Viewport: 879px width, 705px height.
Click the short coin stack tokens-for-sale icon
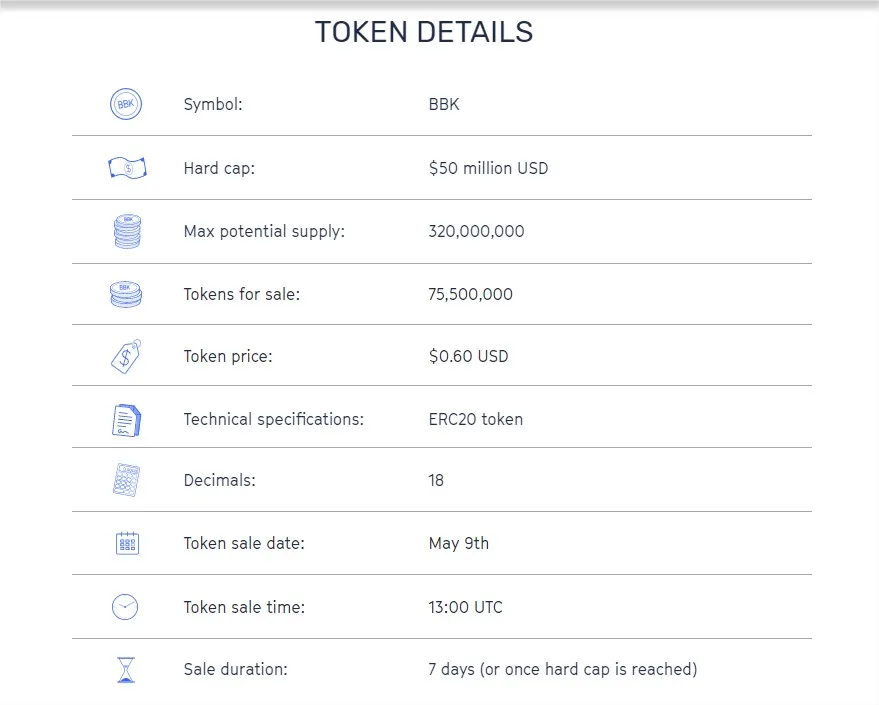point(126,294)
